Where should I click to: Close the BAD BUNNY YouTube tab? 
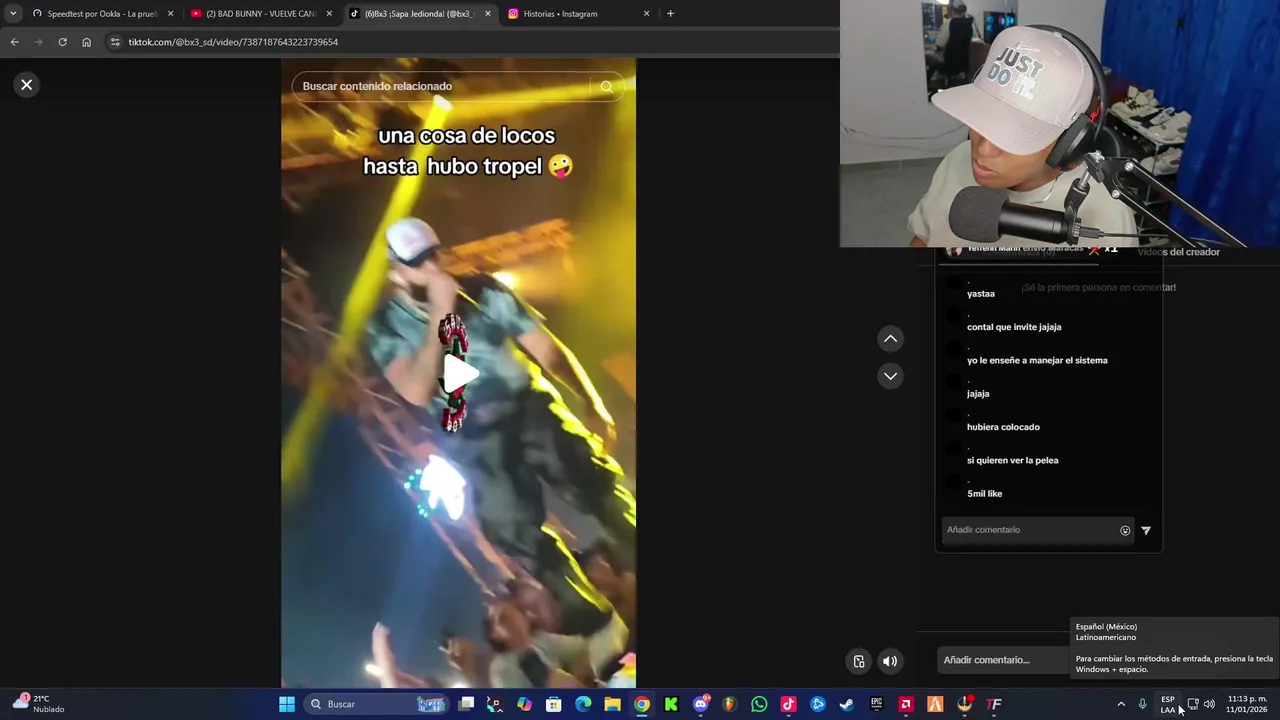coord(329,14)
